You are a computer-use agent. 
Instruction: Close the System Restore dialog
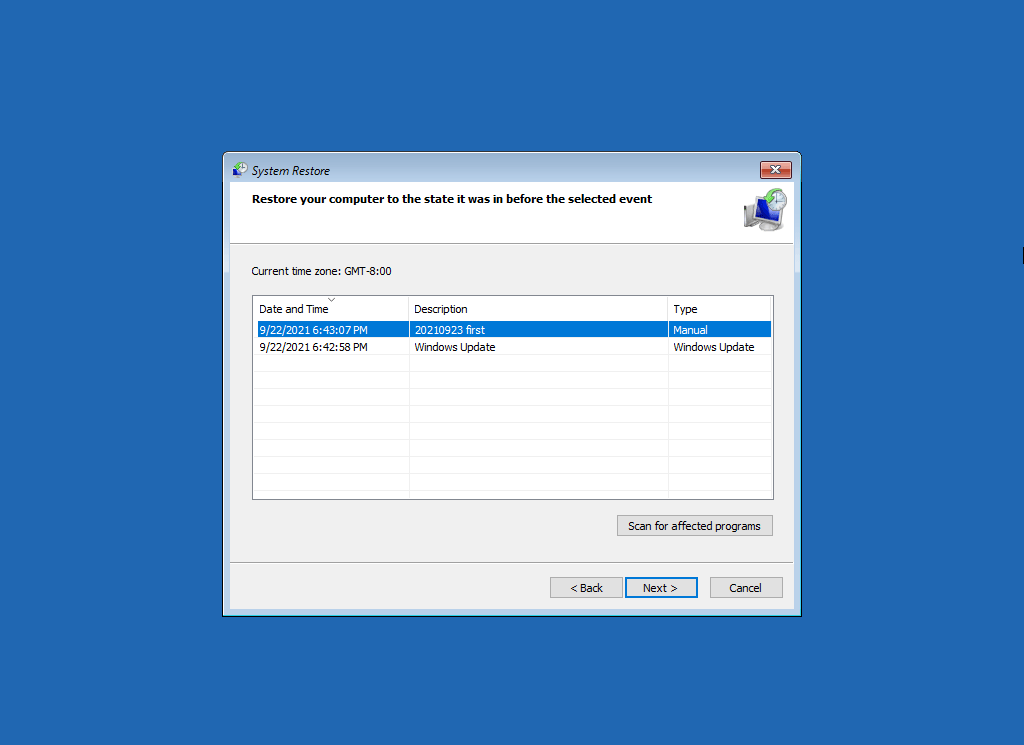[775, 170]
